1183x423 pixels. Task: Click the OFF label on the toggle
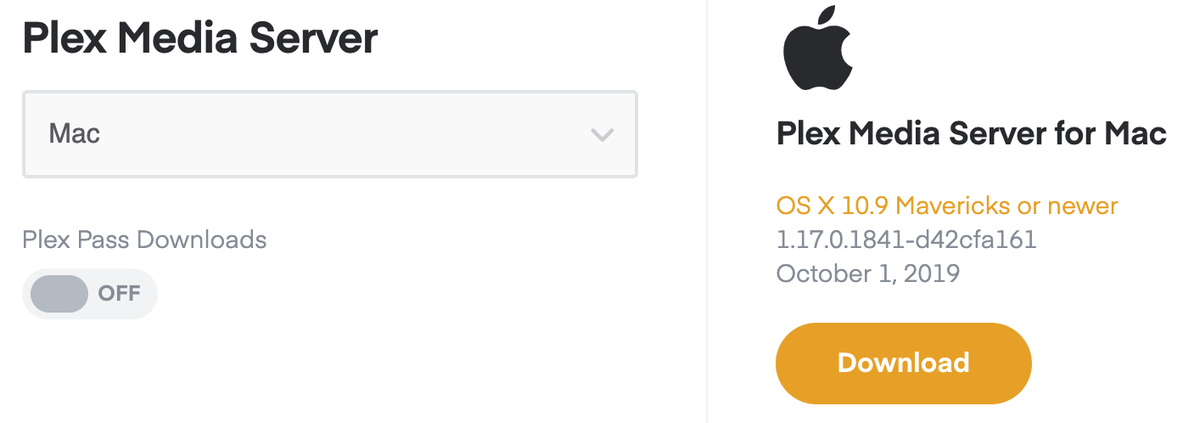click(118, 294)
